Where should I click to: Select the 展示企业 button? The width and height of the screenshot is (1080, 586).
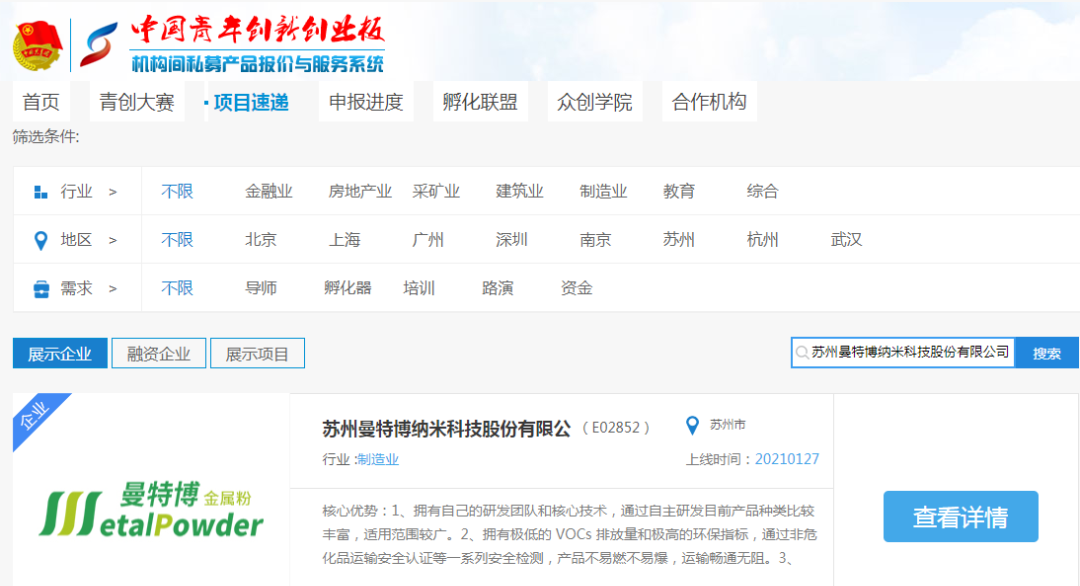click(60, 353)
